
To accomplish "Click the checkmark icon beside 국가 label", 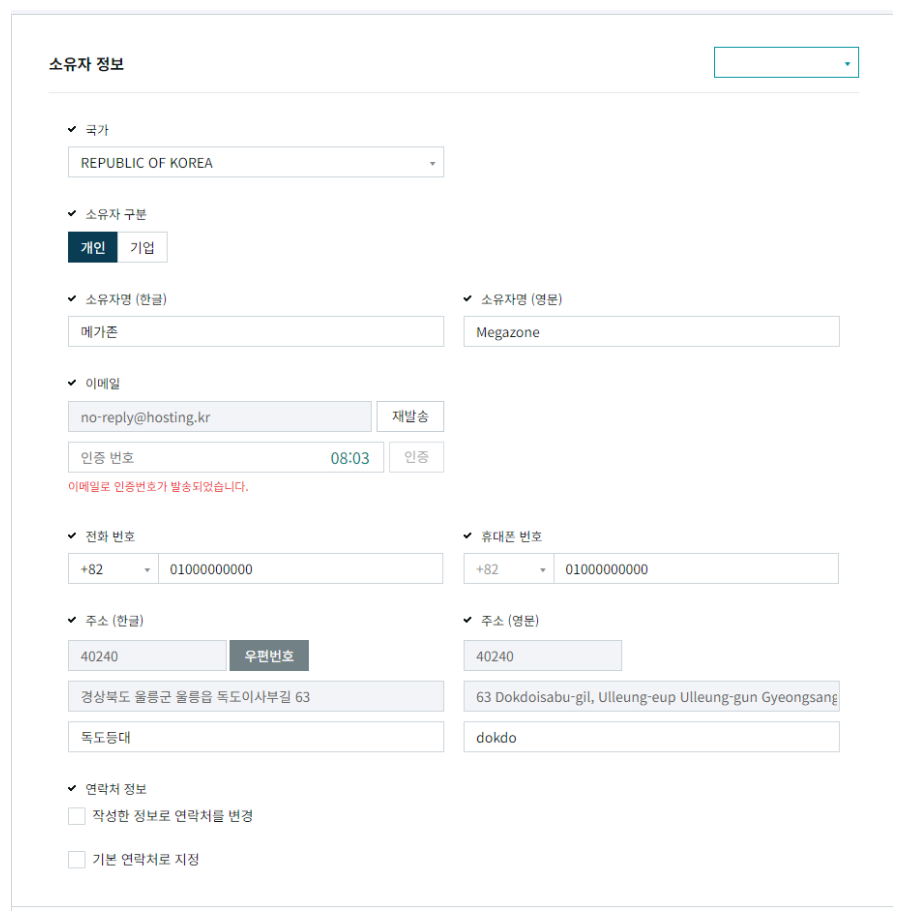I will (71, 129).
